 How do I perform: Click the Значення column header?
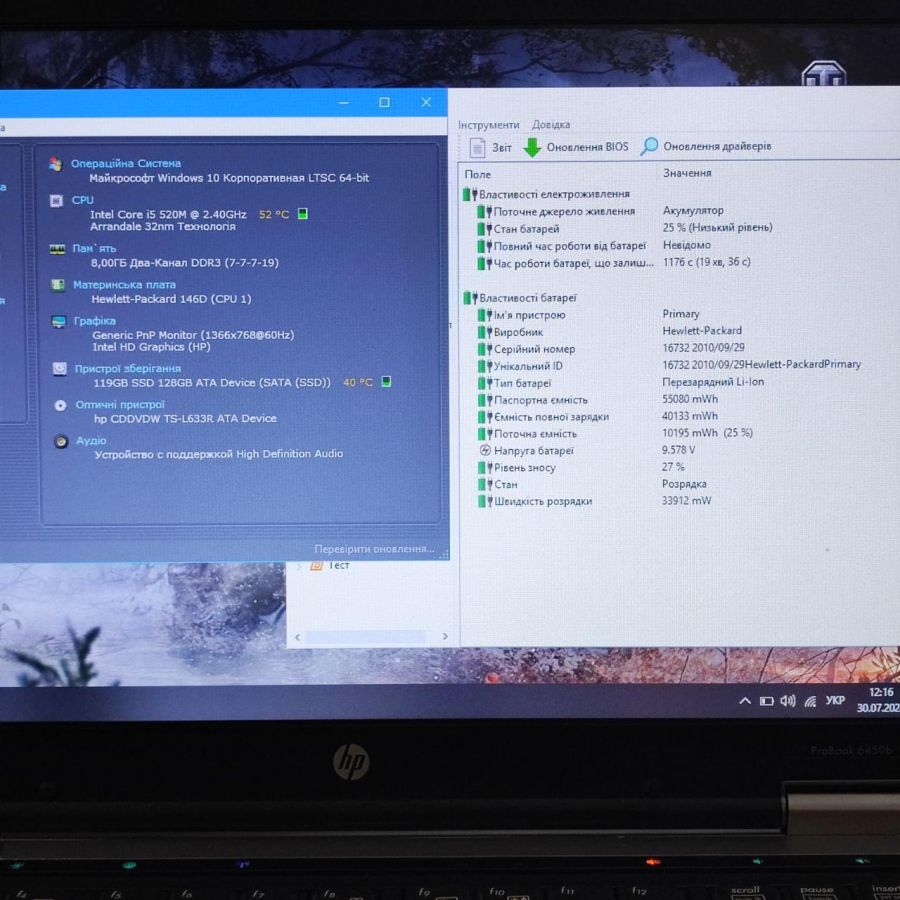687,173
